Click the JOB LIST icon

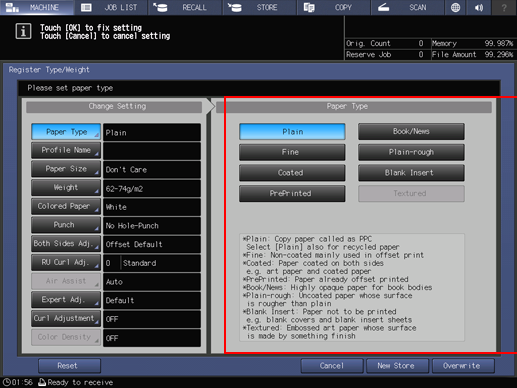click(86, 7)
